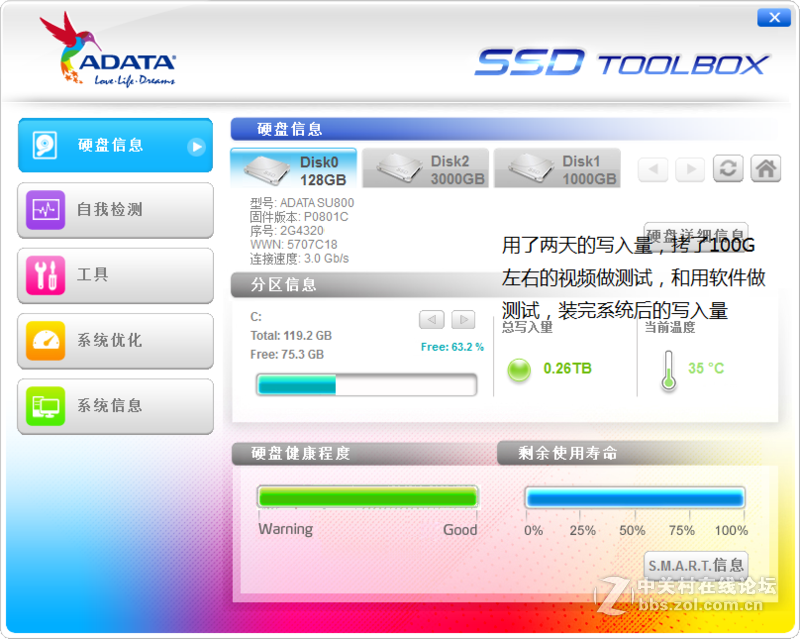Open 系统信息 section
The width and height of the screenshot is (800, 639).
[115, 406]
